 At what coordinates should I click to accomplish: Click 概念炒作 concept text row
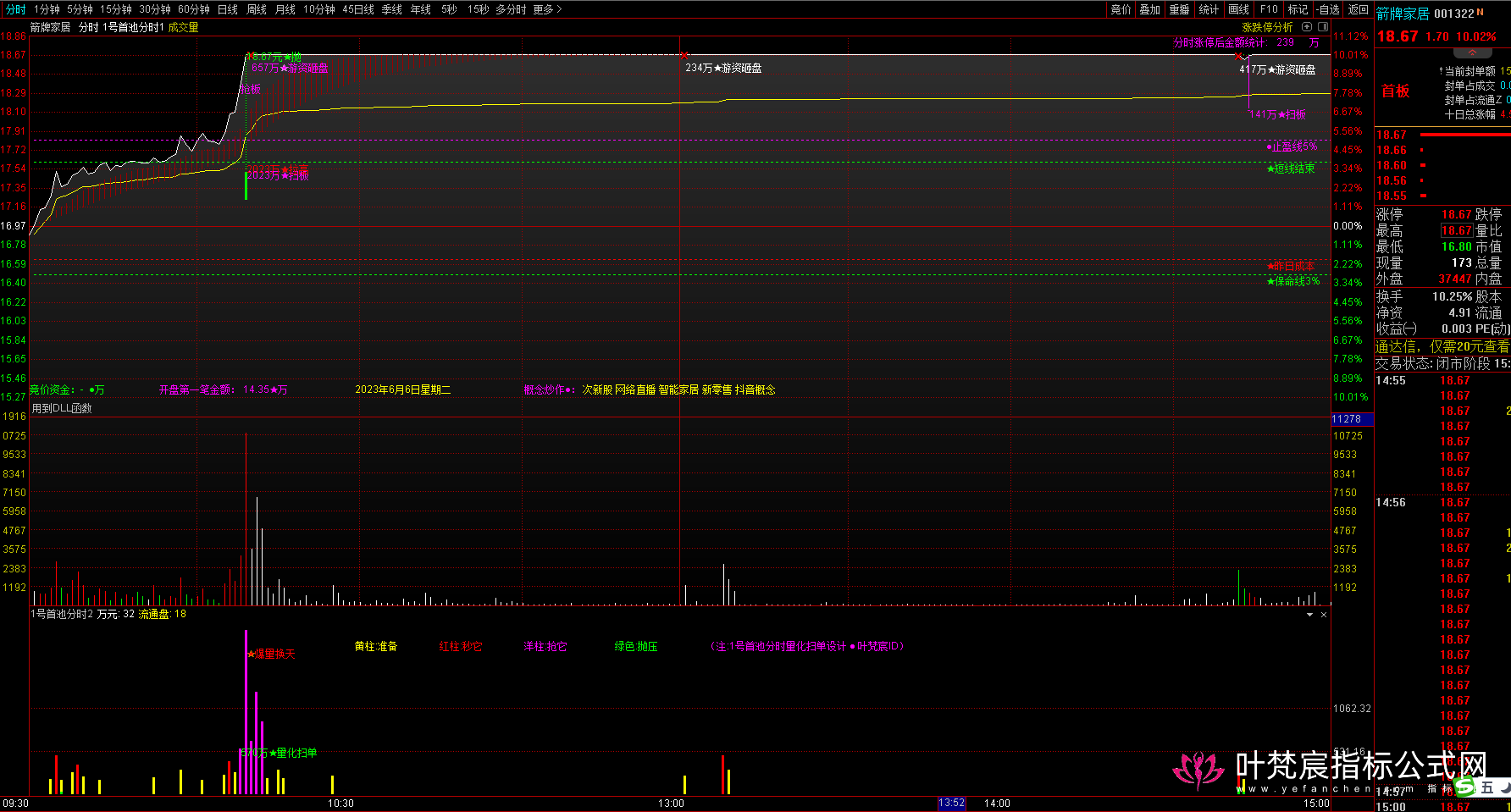pos(650,389)
